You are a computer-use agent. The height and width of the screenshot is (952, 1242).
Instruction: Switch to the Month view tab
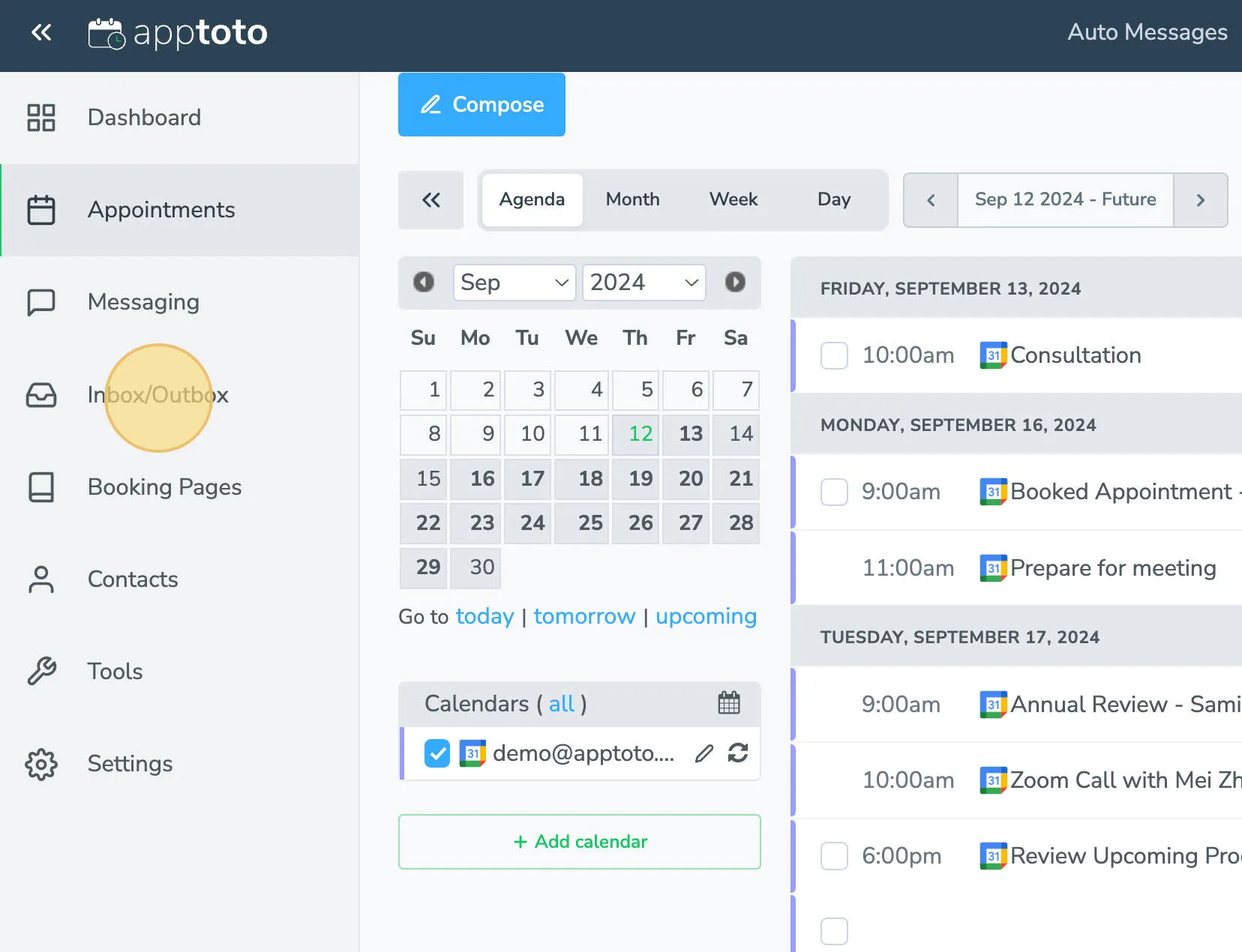point(632,199)
